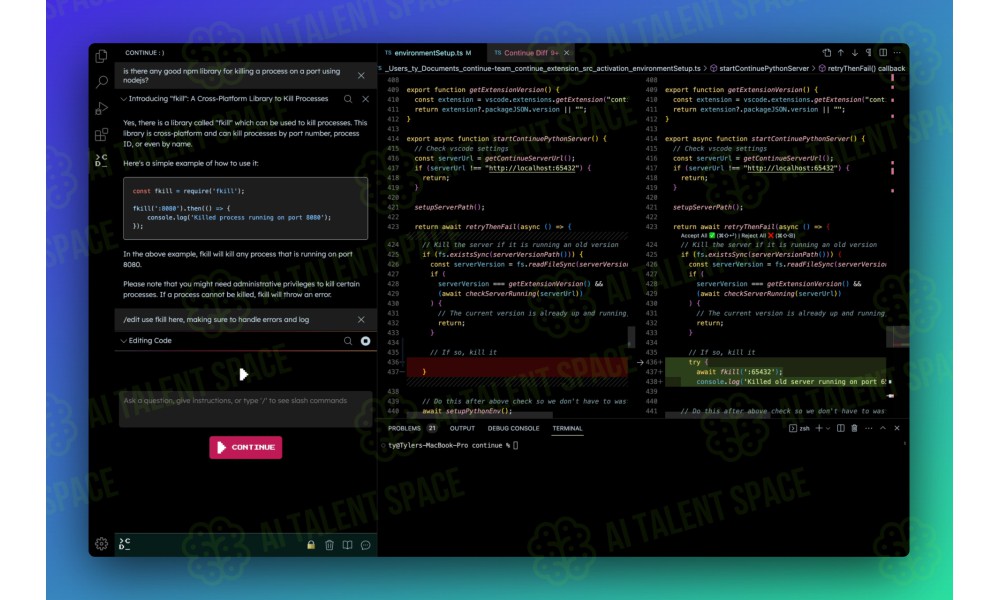Toggle whitespace pilcrow icon in diff toolbar
This screenshot has height=600, width=1000.
click(869, 53)
